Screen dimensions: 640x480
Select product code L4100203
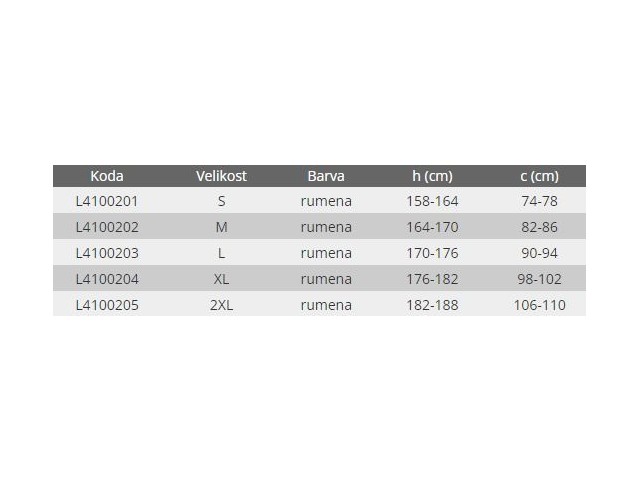point(107,253)
